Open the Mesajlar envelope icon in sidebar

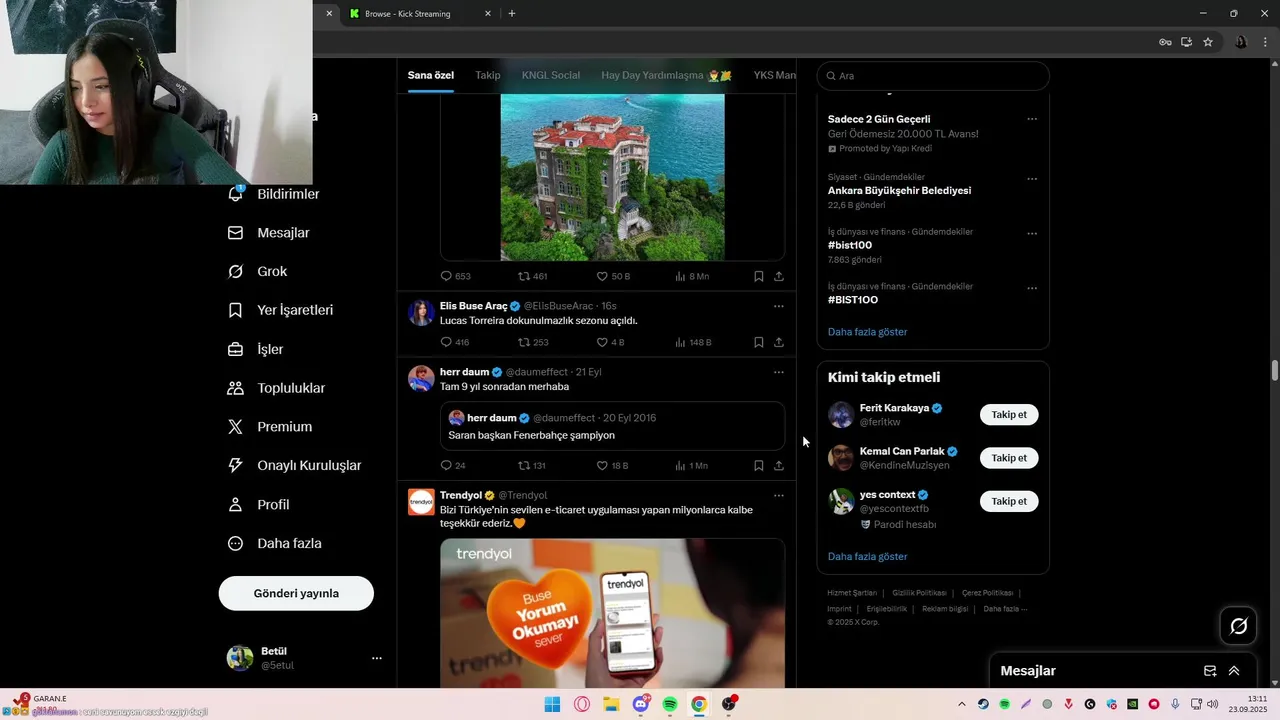pyautogui.click(x=235, y=233)
